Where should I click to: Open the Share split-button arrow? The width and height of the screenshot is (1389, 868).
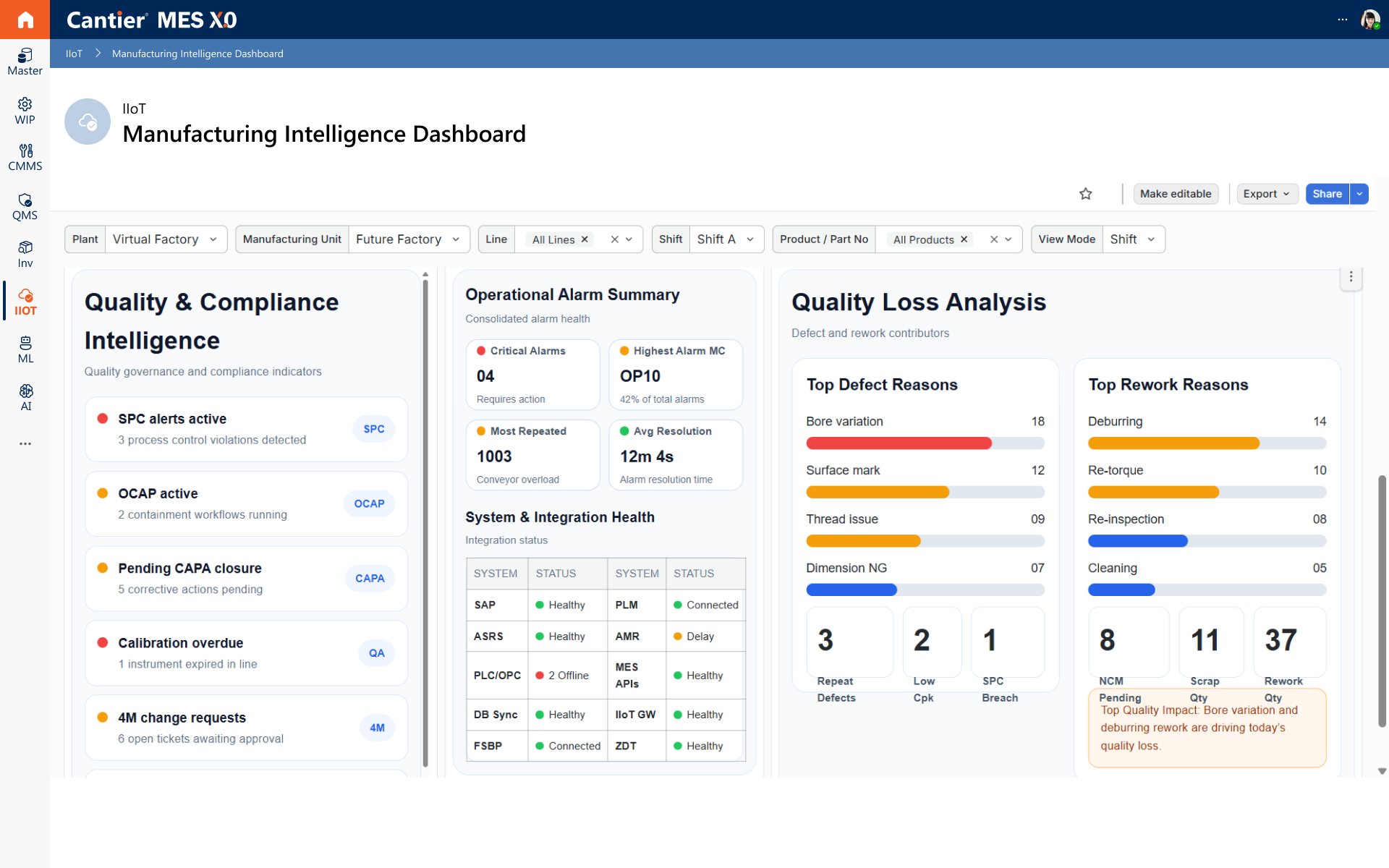(x=1359, y=194)
